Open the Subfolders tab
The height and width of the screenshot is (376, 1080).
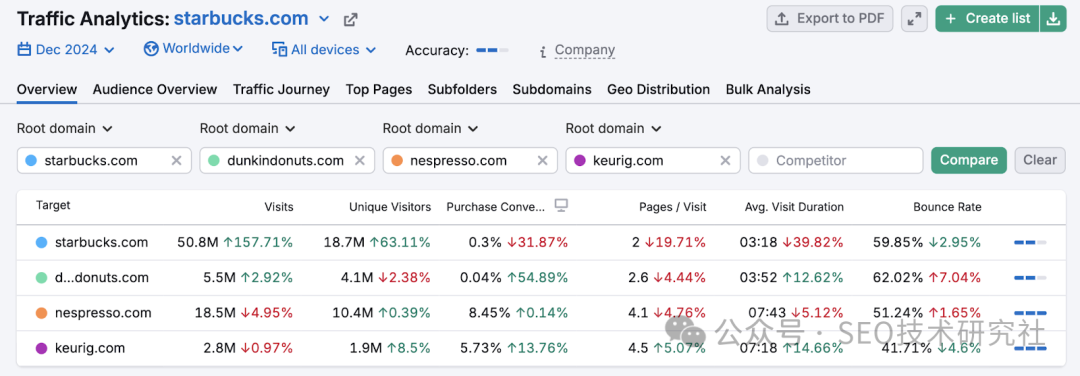tap(462, 89)
